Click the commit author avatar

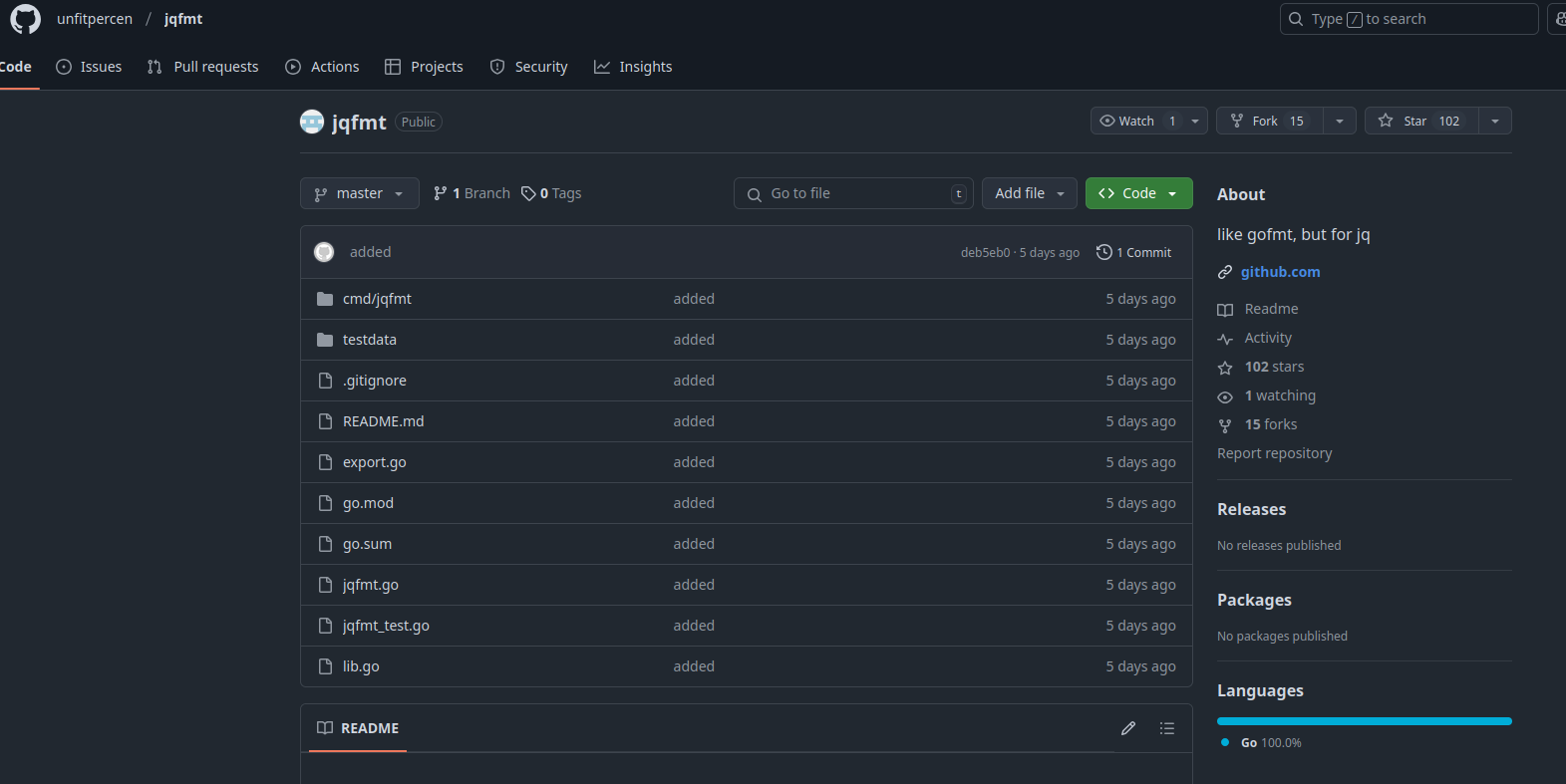pos(324,252)
